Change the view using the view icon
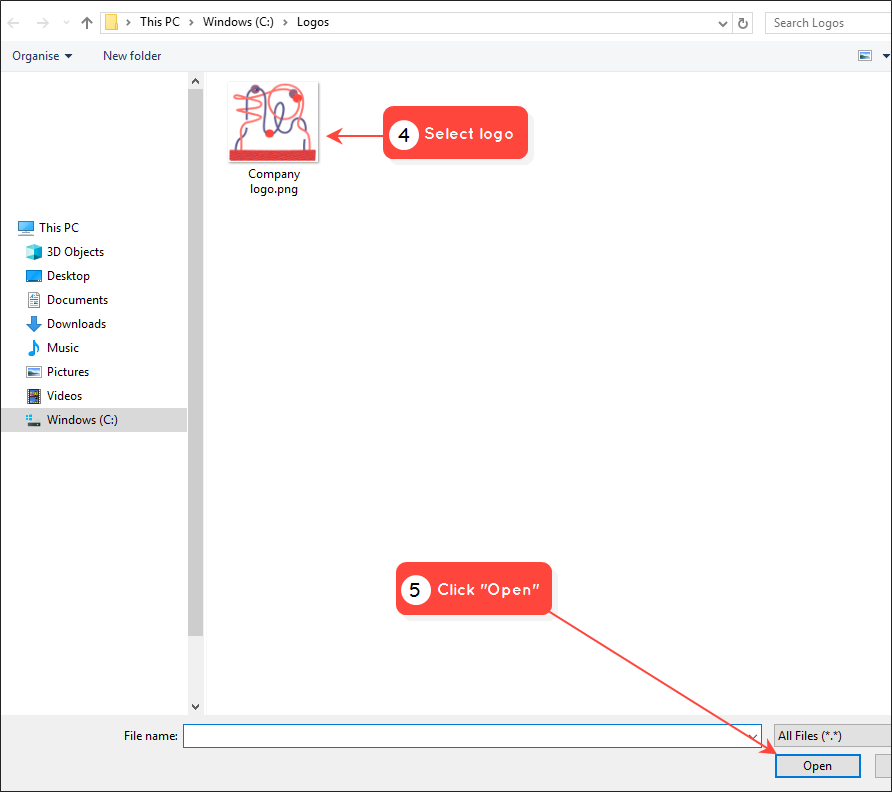This screenshot has width=892, height=792. [865, 56]
